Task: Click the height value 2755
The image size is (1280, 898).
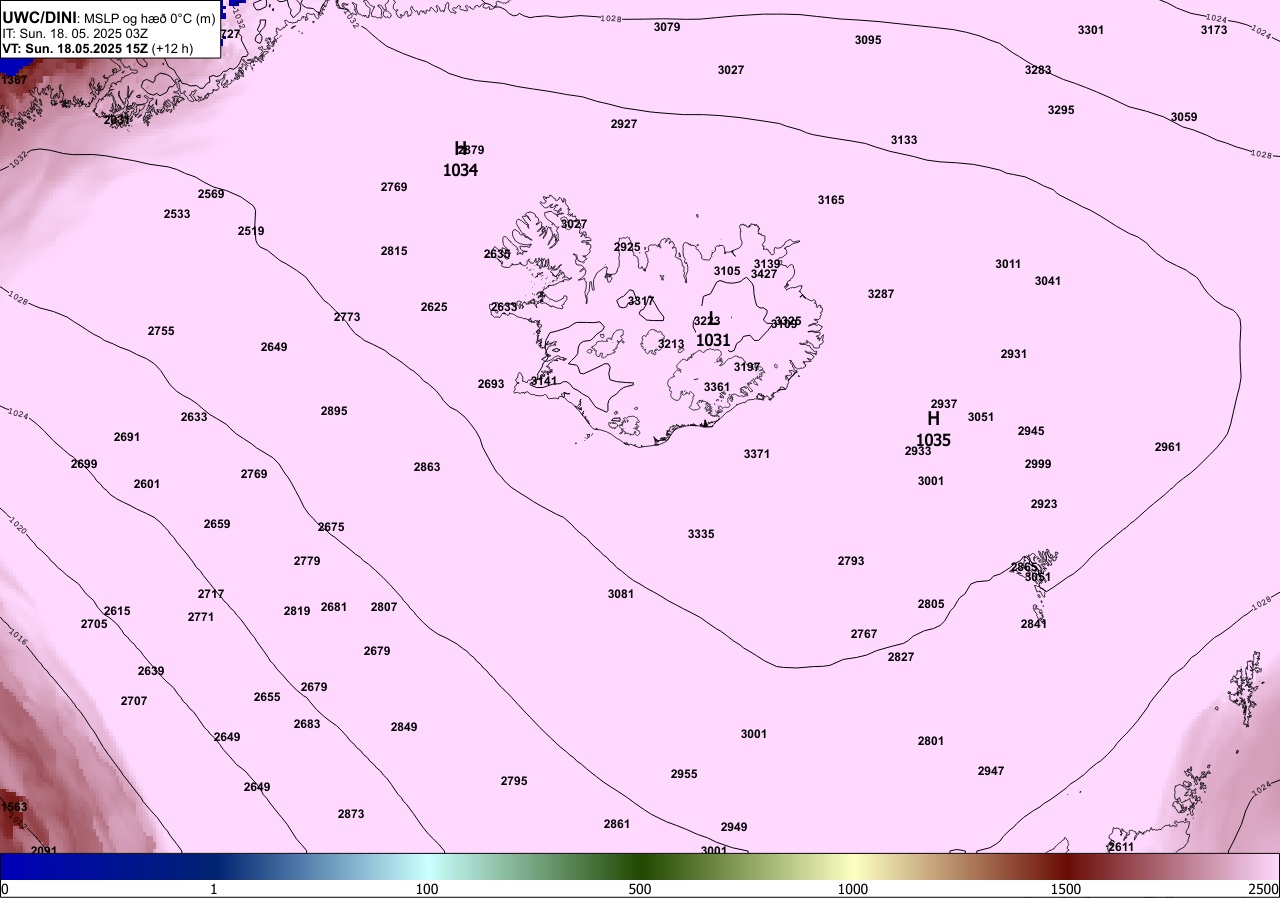Action: pos(161,331)
